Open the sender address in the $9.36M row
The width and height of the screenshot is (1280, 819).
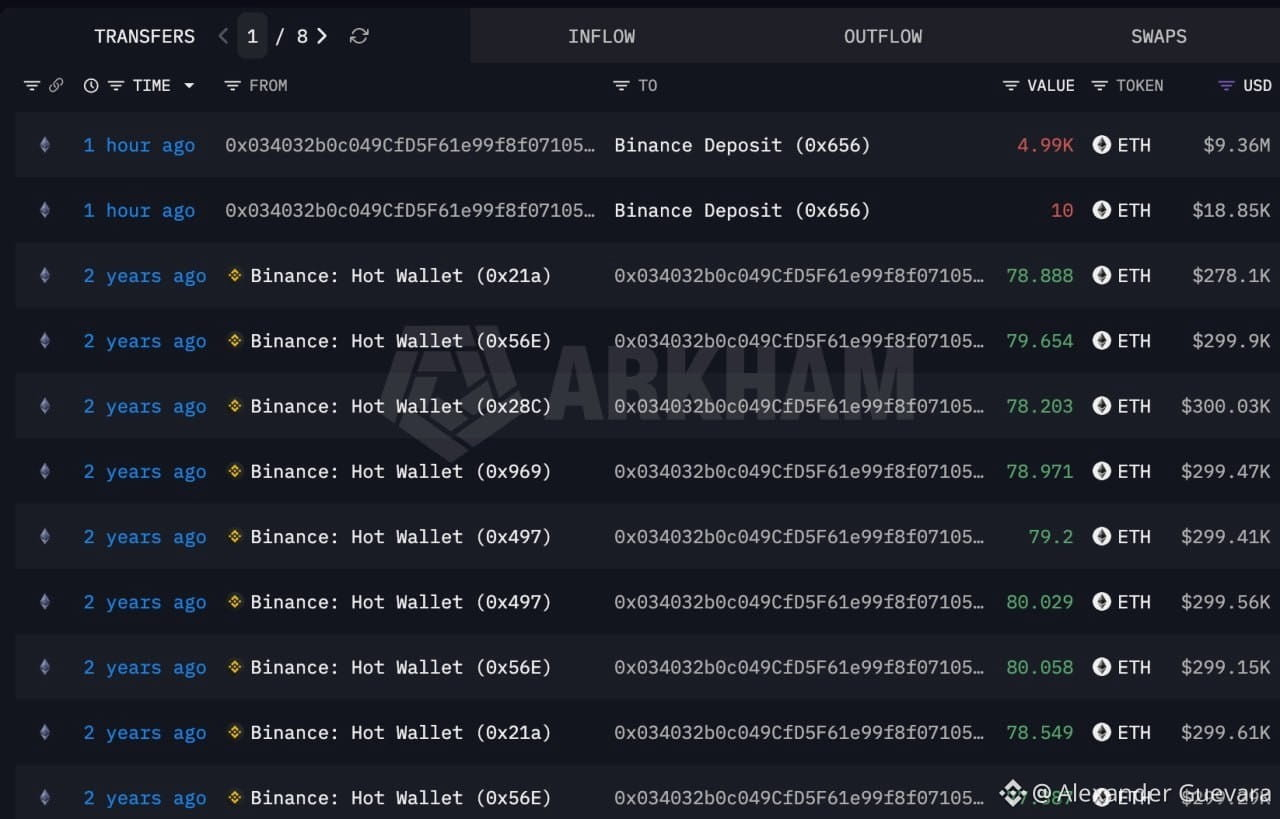coord(410,145)
